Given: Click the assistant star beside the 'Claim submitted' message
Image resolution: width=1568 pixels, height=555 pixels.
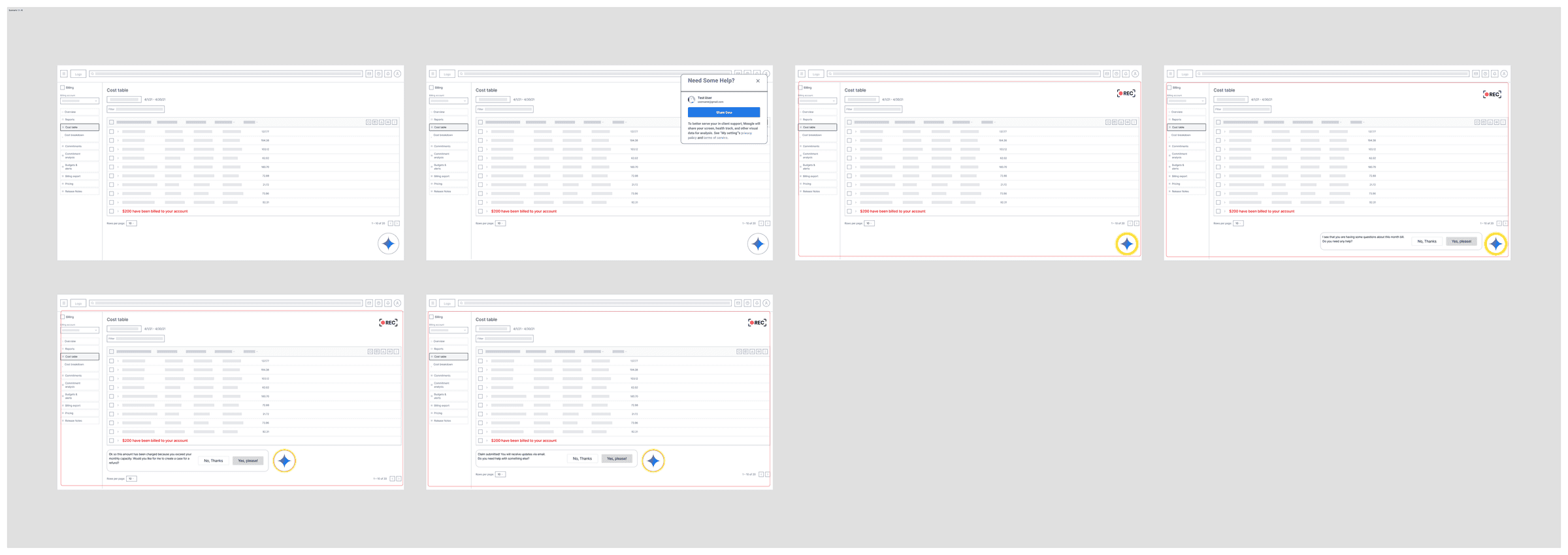Looking at the screenshot, I should [x=653, y=461].
